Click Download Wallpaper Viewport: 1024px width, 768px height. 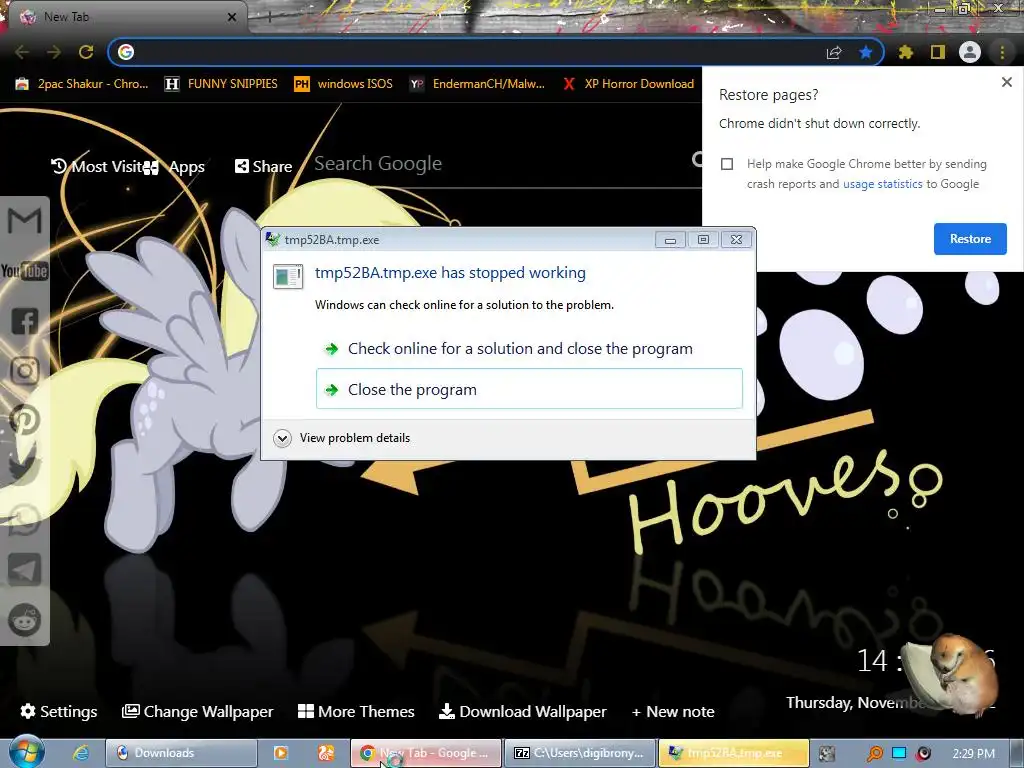(522, 711)
